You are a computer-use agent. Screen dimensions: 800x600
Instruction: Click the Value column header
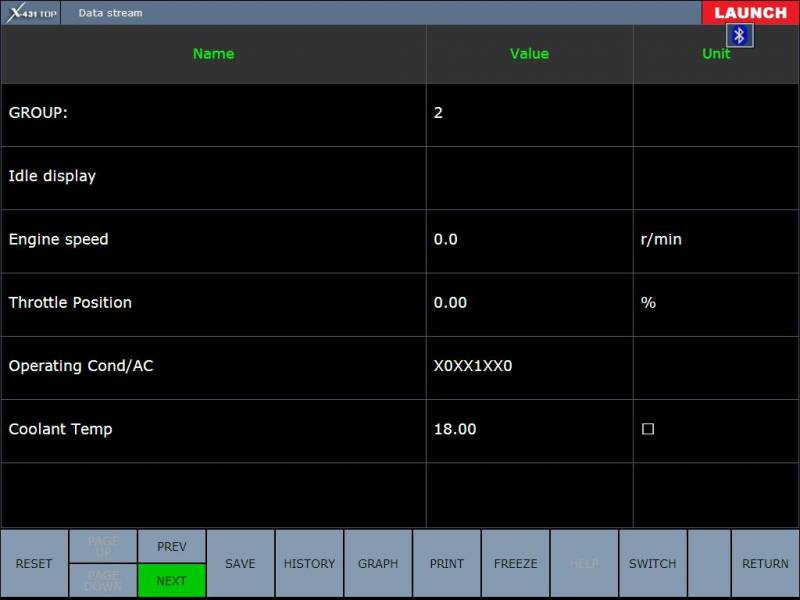pos(529,54)
